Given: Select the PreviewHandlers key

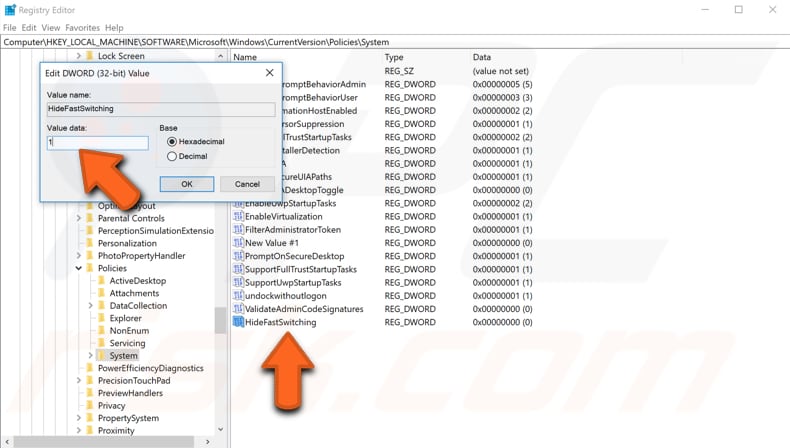Looking at the screenshot, I should tap(130, 393).
